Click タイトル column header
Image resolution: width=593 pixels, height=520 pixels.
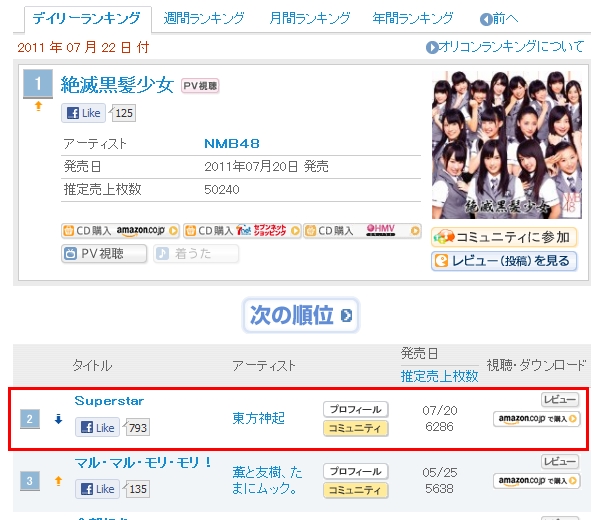tap(92, 365)
